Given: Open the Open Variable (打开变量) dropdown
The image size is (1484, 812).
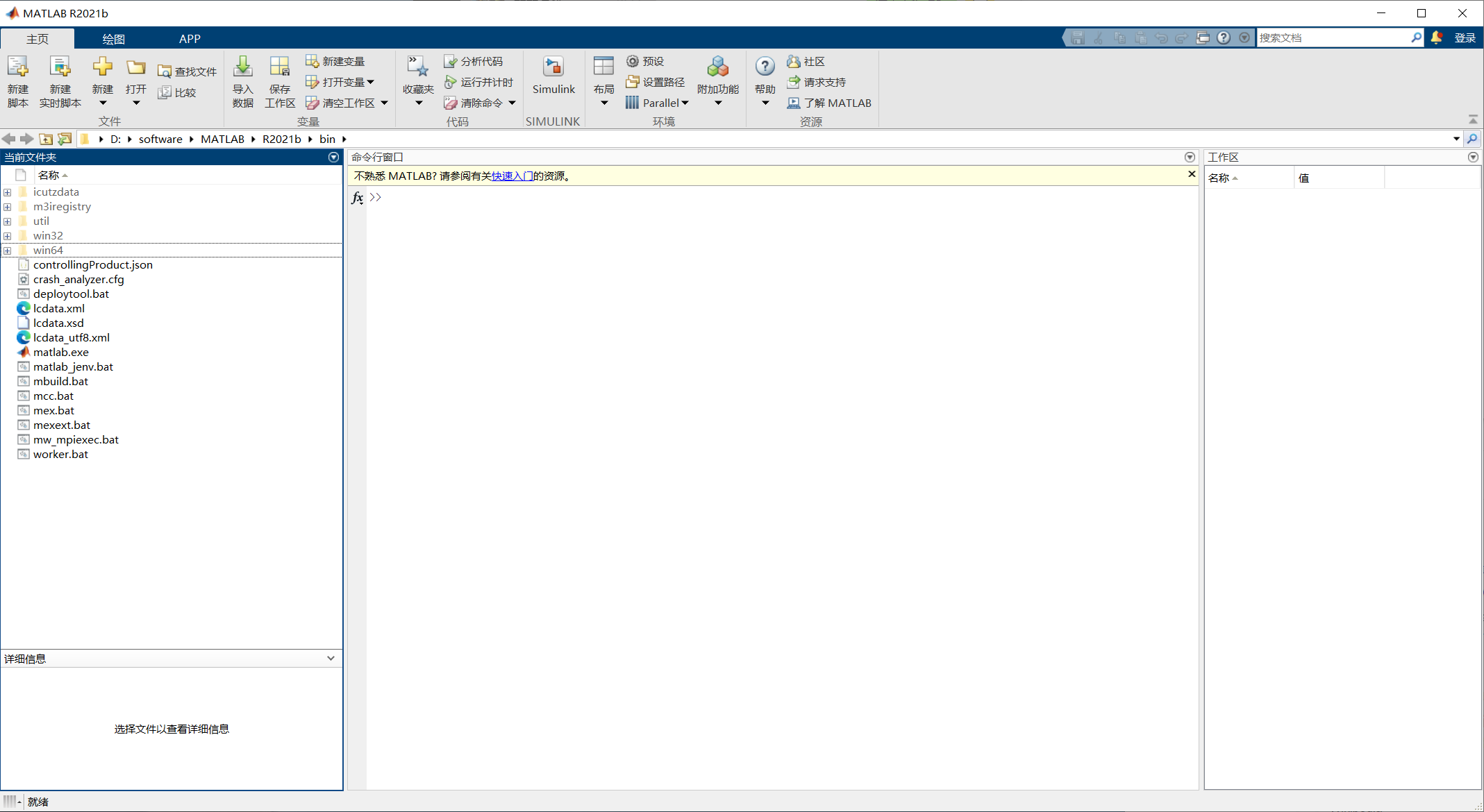Looking at the screenshot, I should click(x=341, y=82).
